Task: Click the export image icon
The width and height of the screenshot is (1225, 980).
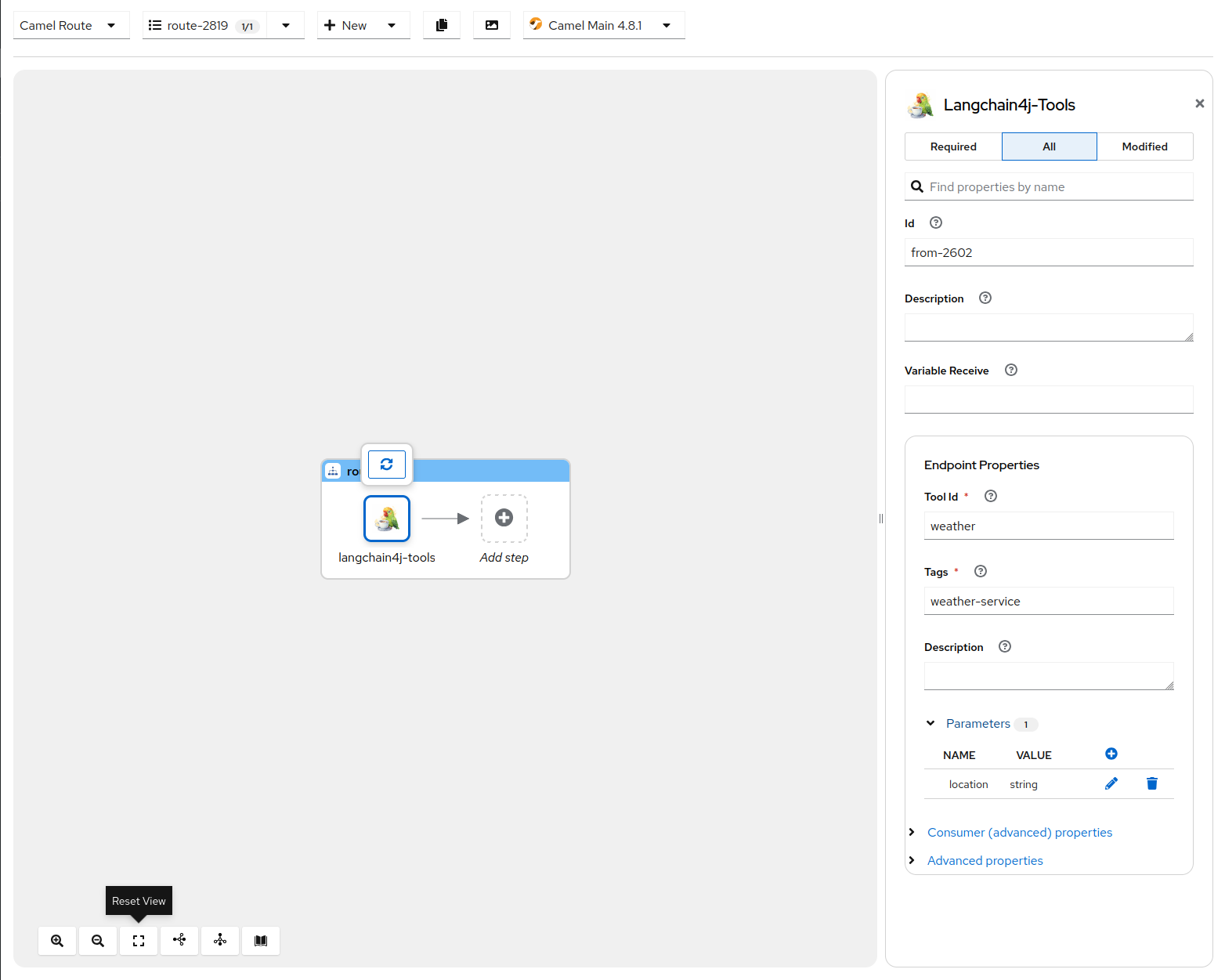Action: [x=492, y=25]
